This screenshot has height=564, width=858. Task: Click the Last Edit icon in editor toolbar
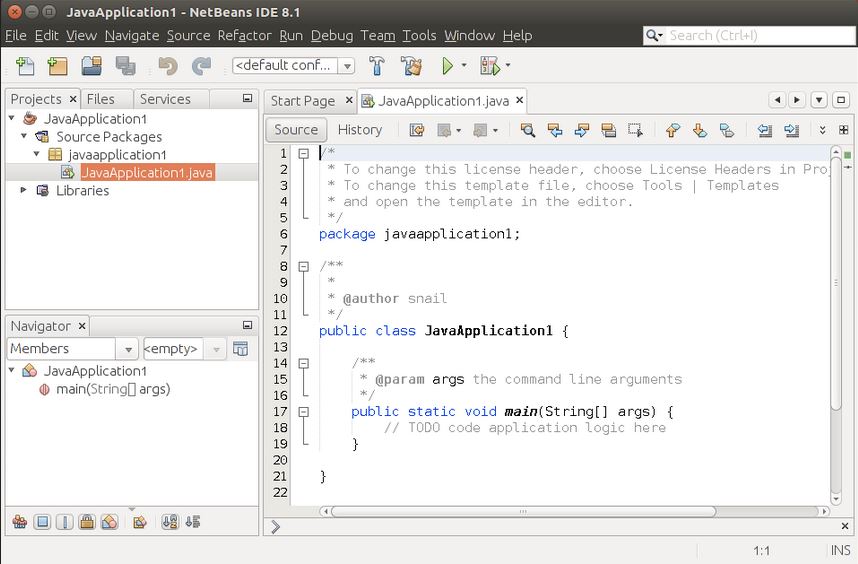[x=417, y=130]
